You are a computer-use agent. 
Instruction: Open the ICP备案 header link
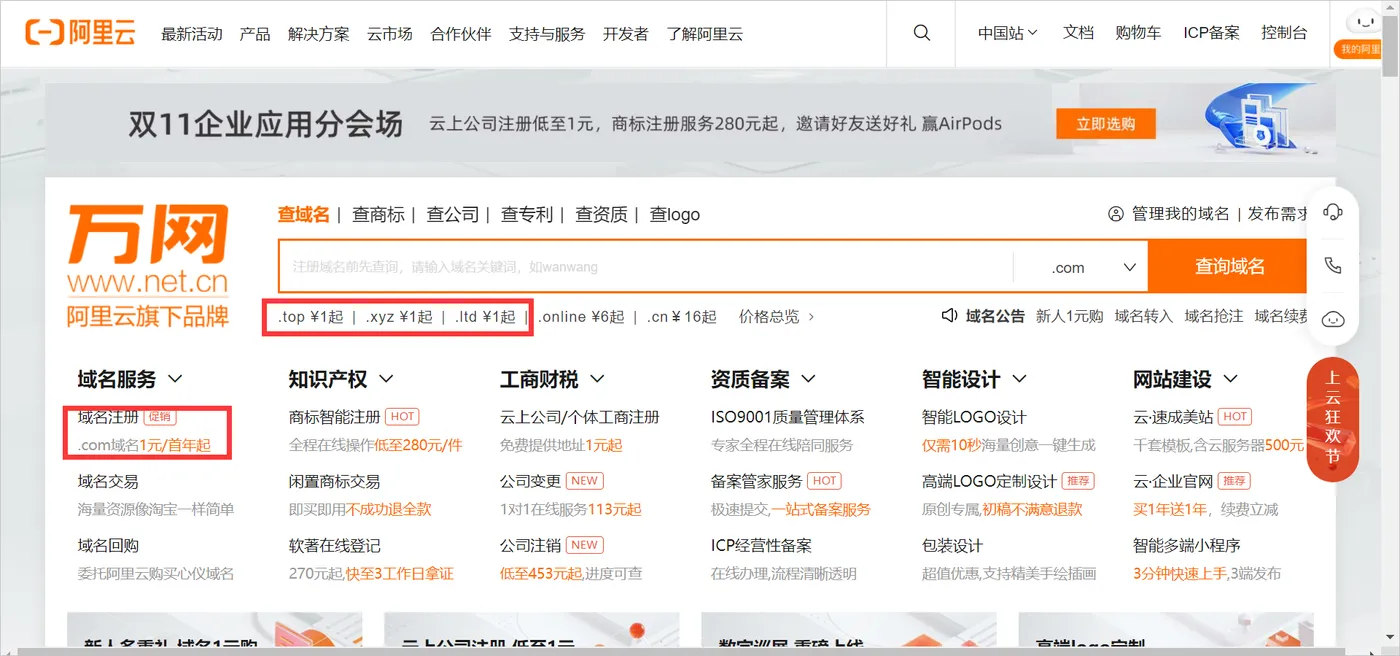pyautogui.click(x=1212, y=33)
